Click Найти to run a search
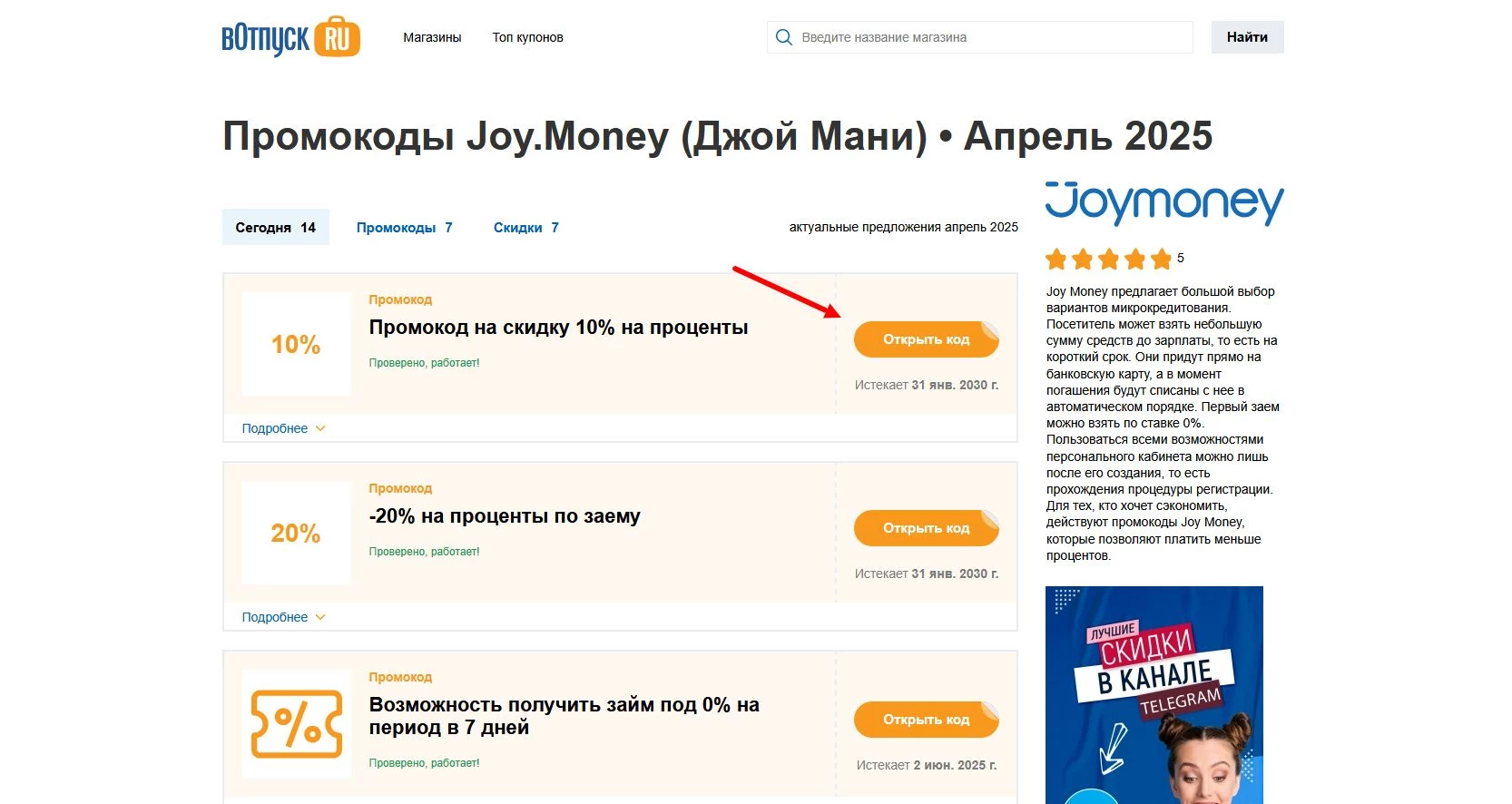Image resolution: width=1512 pixels, height=804 pixels. tap(1247, 37)
